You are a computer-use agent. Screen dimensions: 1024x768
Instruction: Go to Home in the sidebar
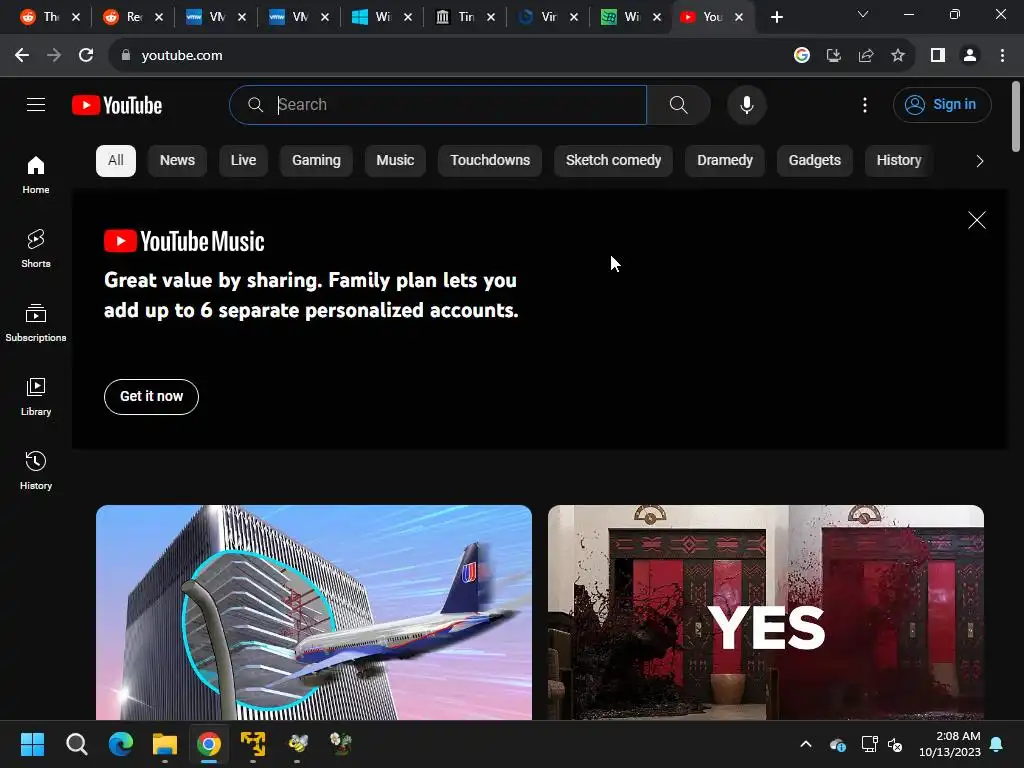(x=36, y=175)
